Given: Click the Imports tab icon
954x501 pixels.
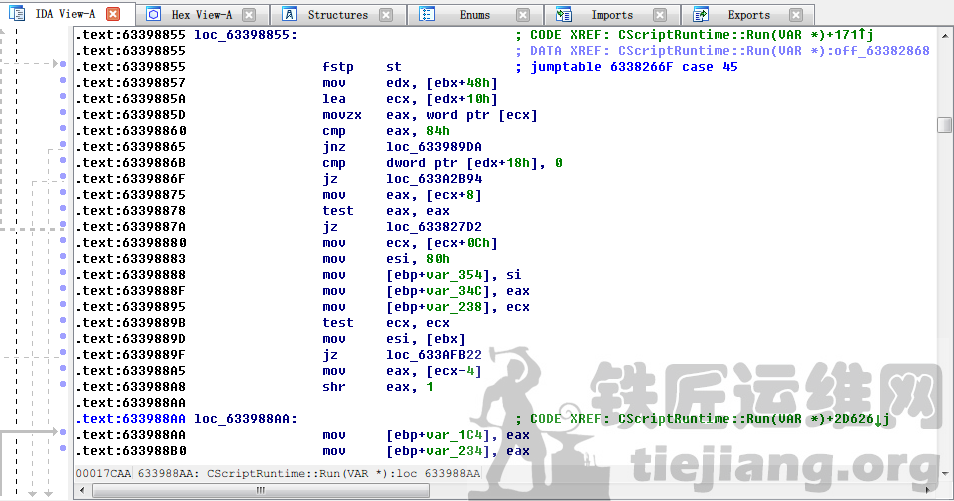Looking at the screenshot, I should 564,14.
